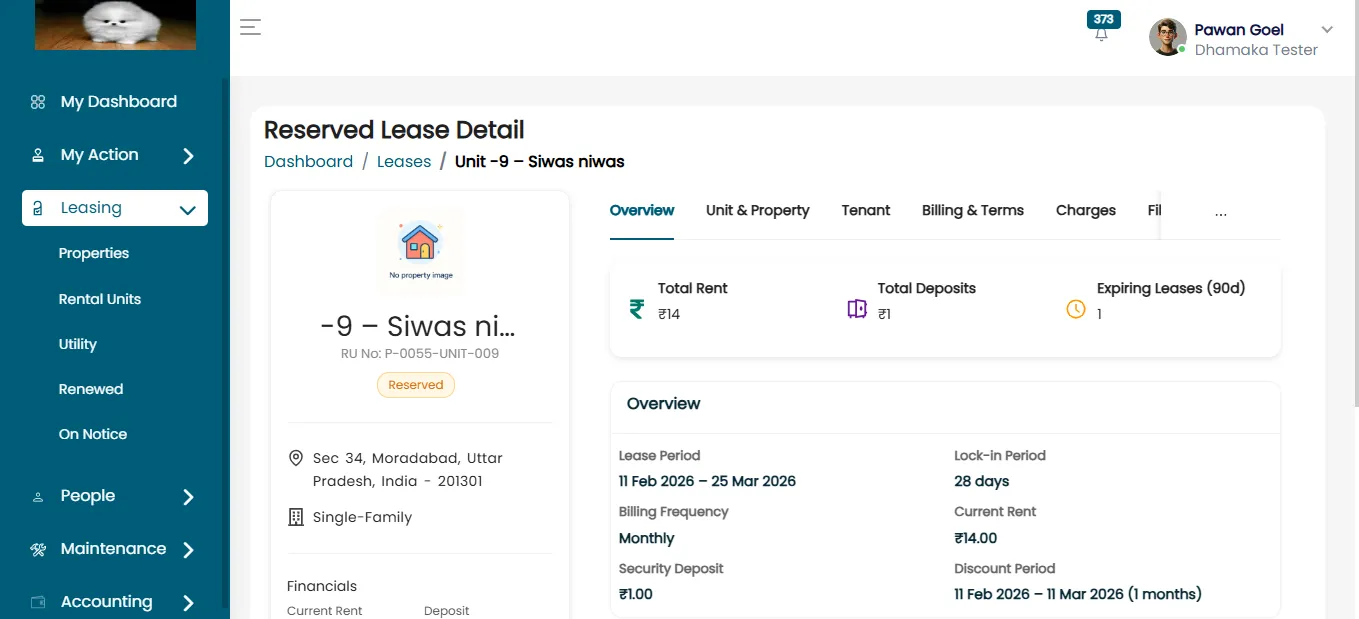This screenshot has height=619, width=1359.
Task: Go to Utility in the sidebar
Action: [78, 344]
